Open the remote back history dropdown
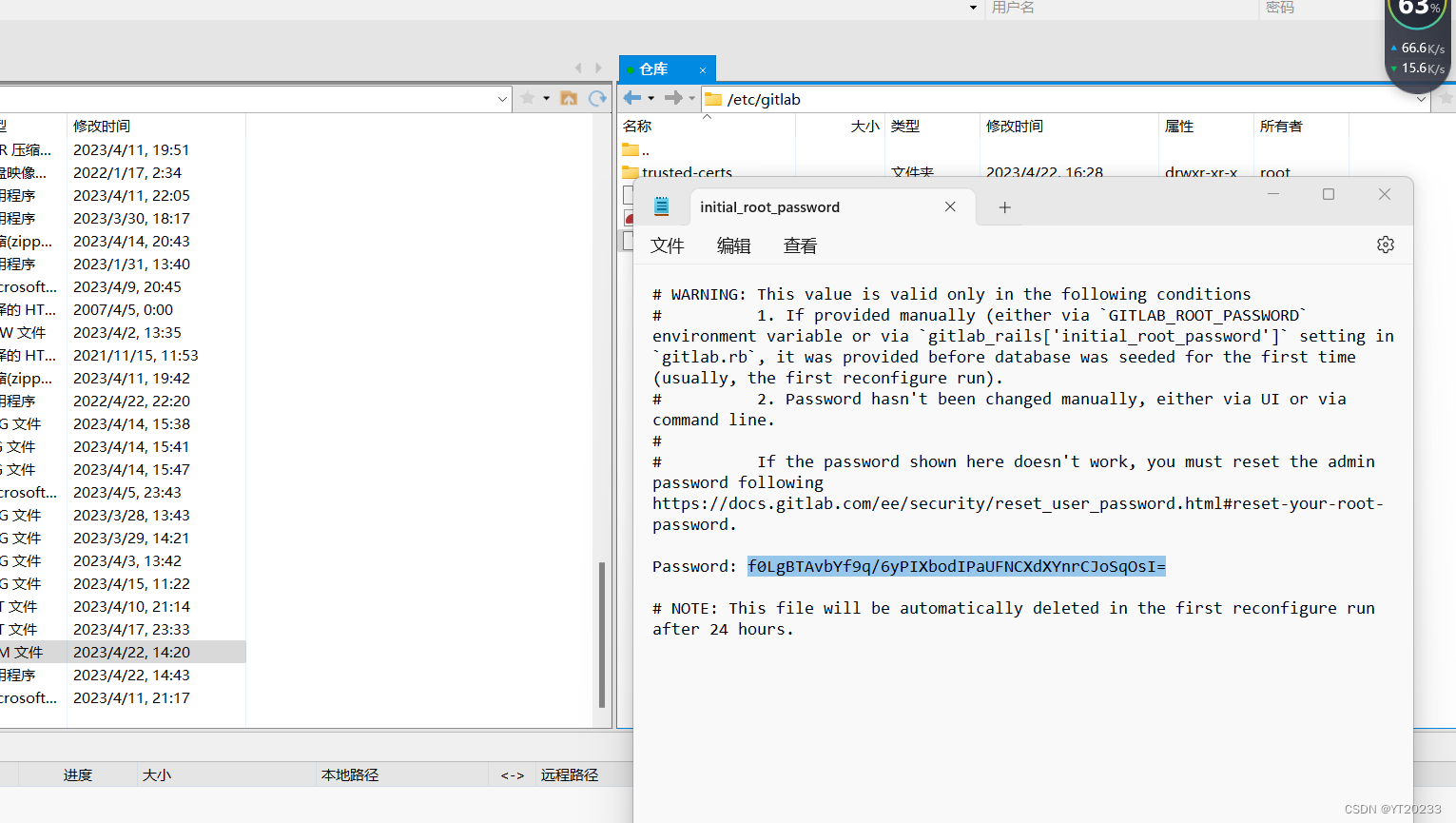Screen dimensions: 1456x823 coord(650,98)
